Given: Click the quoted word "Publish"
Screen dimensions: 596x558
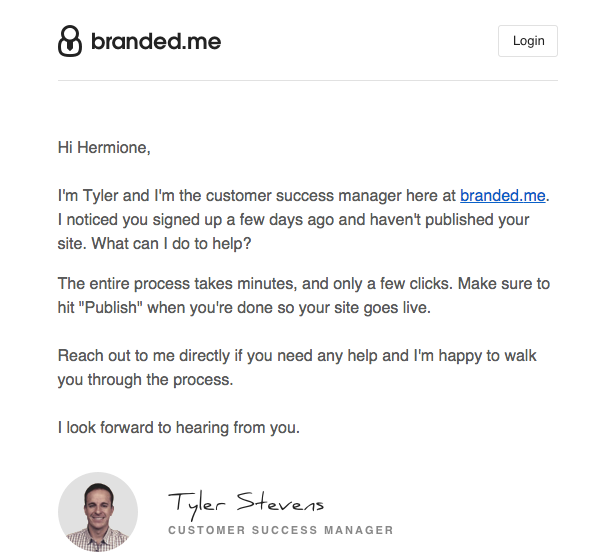Looking at the screenshot, I should click(x=111, y=308).
